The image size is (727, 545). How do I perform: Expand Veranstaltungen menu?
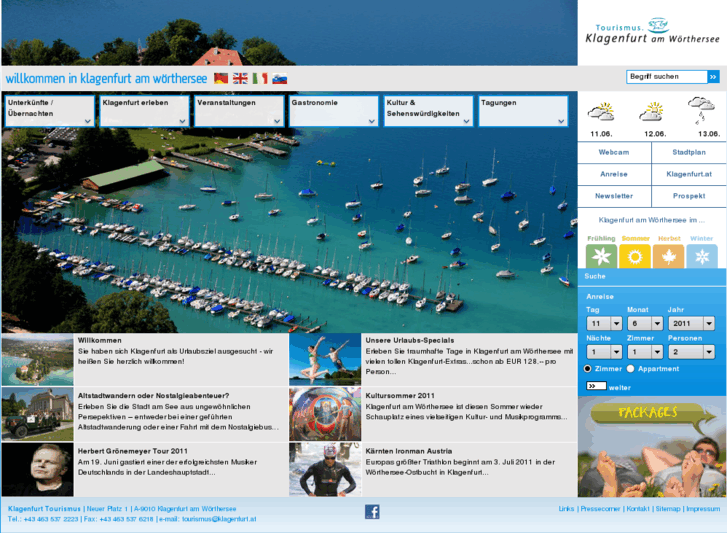[x=239, y=111]
